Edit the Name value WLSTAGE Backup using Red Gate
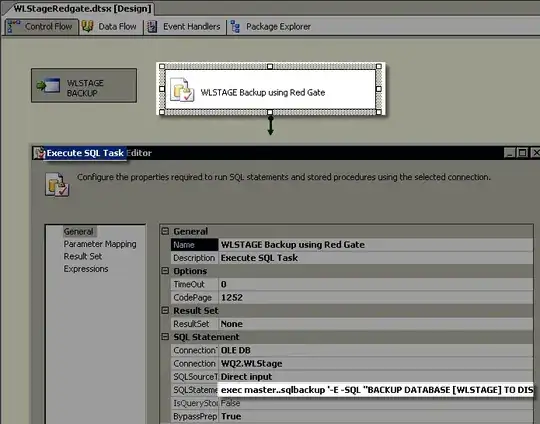Image resolution: width=540 pixels, height=424 pixels. (376, 245)
